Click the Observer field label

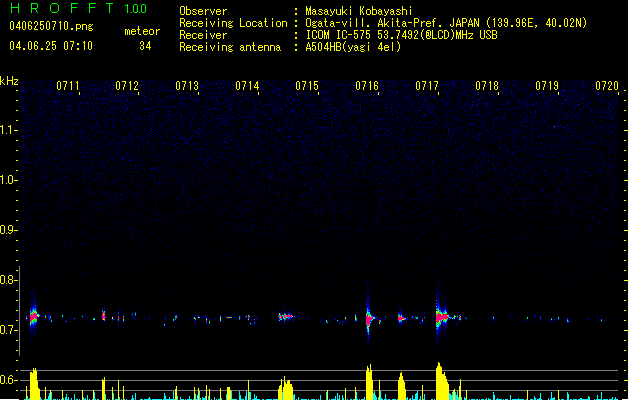coord(203,11)
